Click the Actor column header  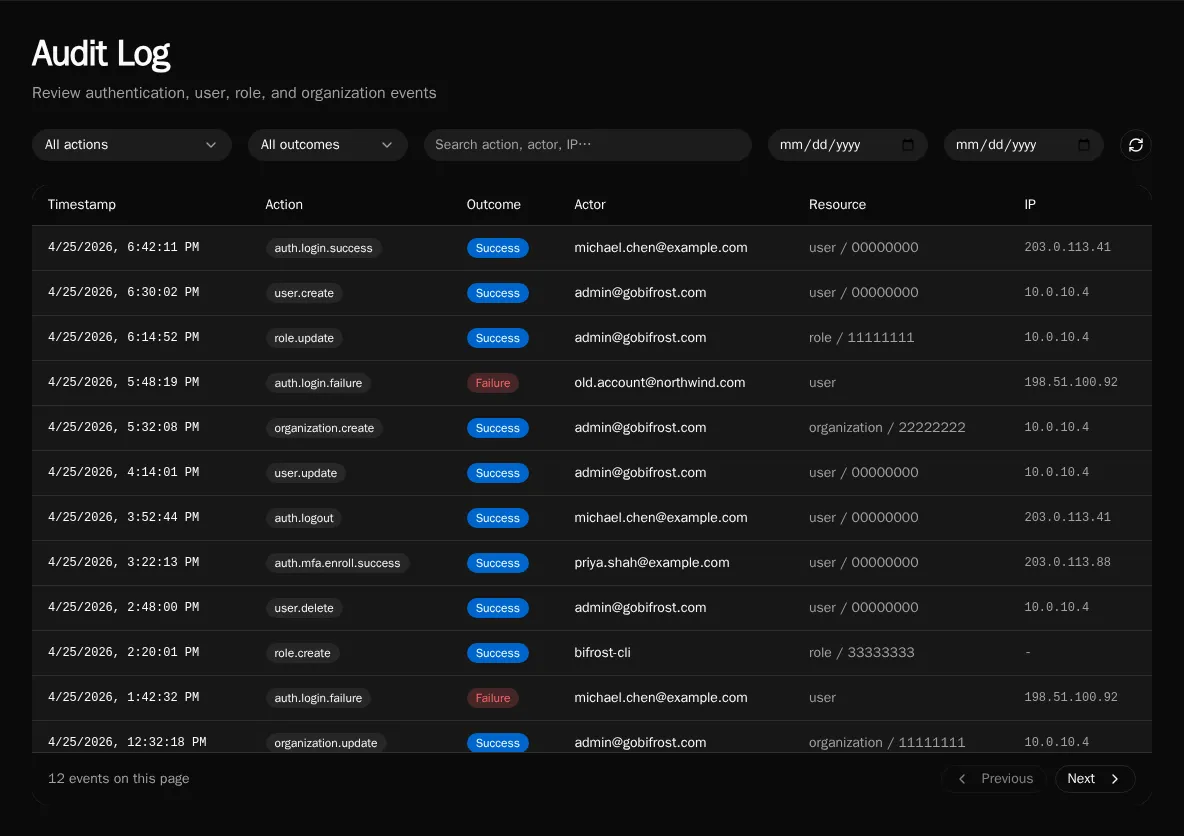pyautogui.click(x=590, y=205)
